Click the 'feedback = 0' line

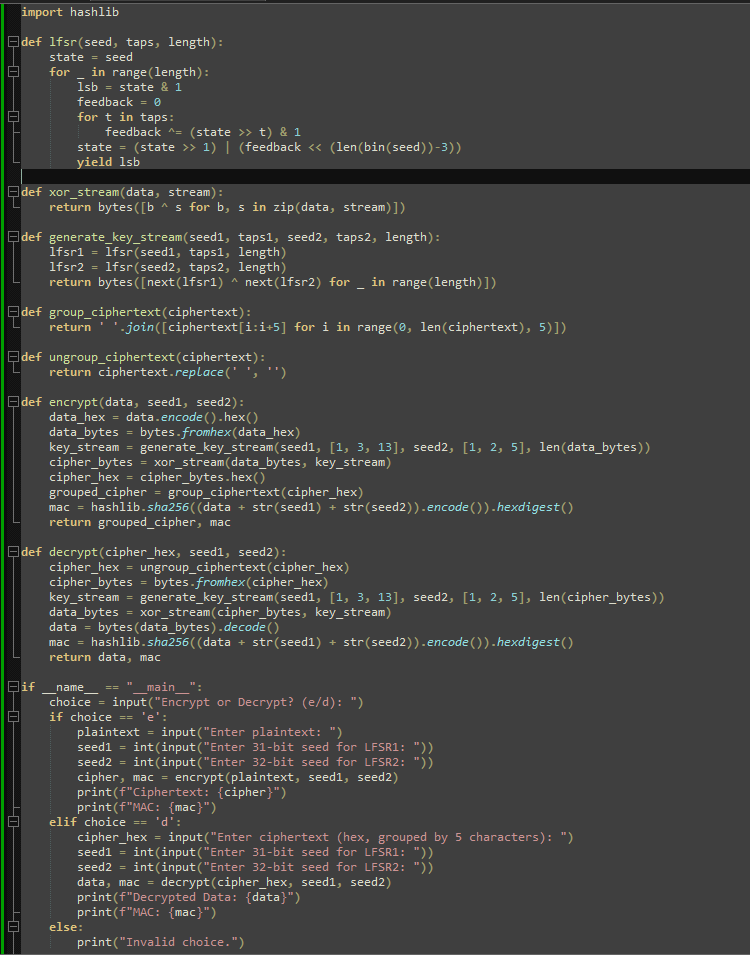pyautogui.click(x=119, y=102)
